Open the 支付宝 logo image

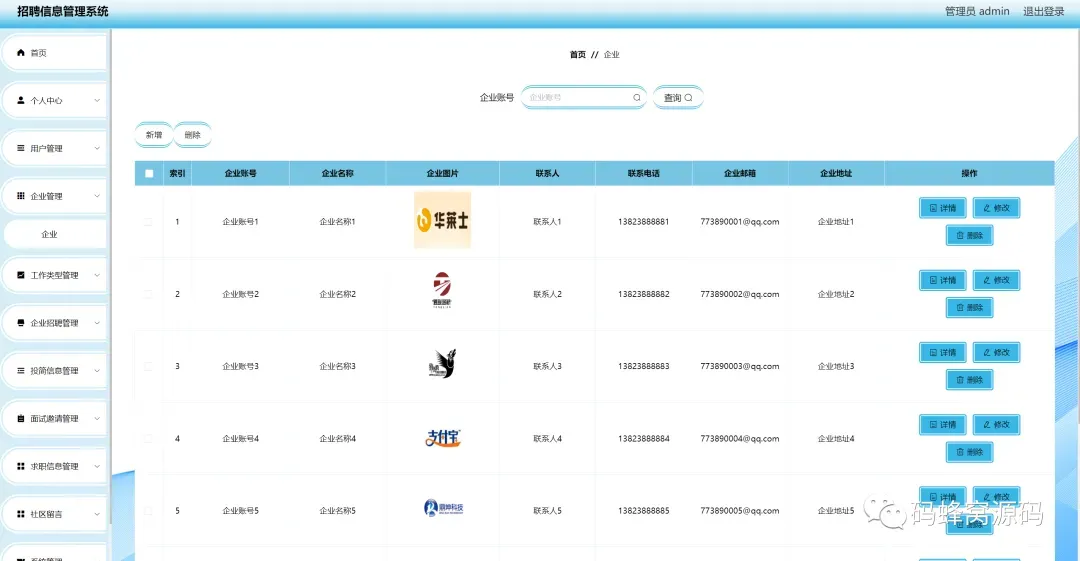[443, 438]
